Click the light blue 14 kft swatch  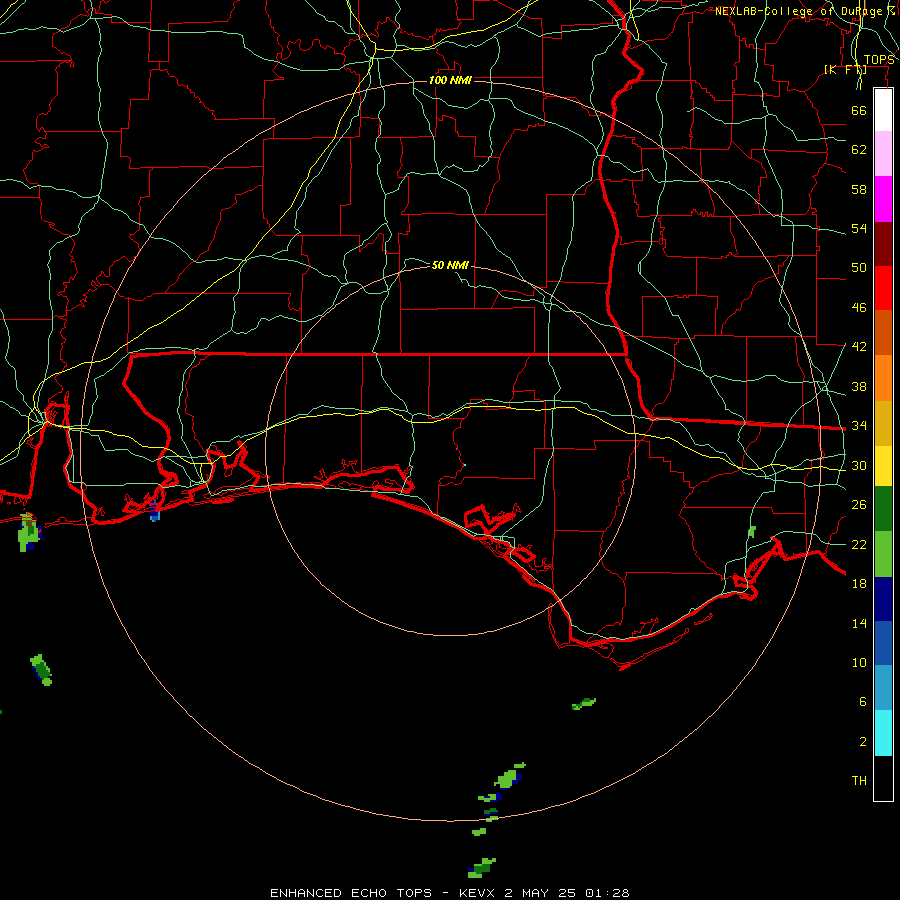883,688
